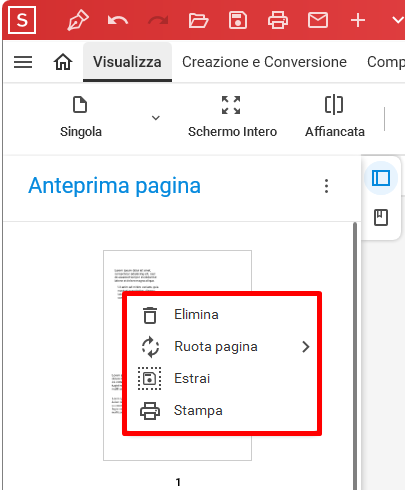Image resolution: width=405 pixels, height=490 pixels.
Task: Click the printer icon in the red toolbar
Action: click(278, 20)
